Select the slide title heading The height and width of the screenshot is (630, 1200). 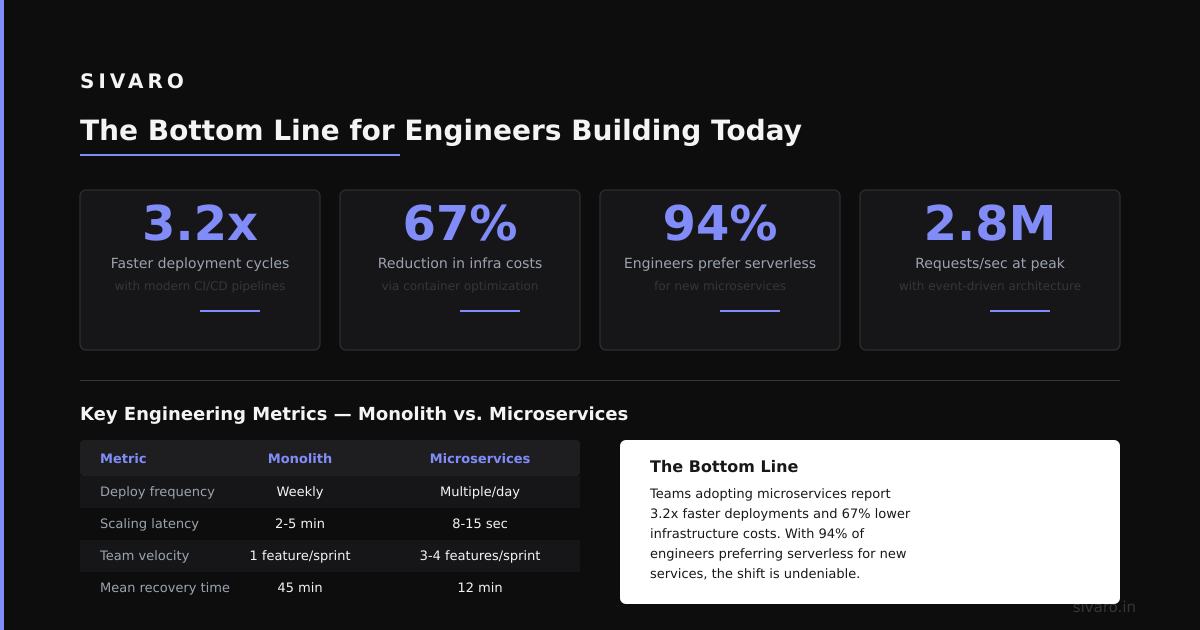coord(441,131)
